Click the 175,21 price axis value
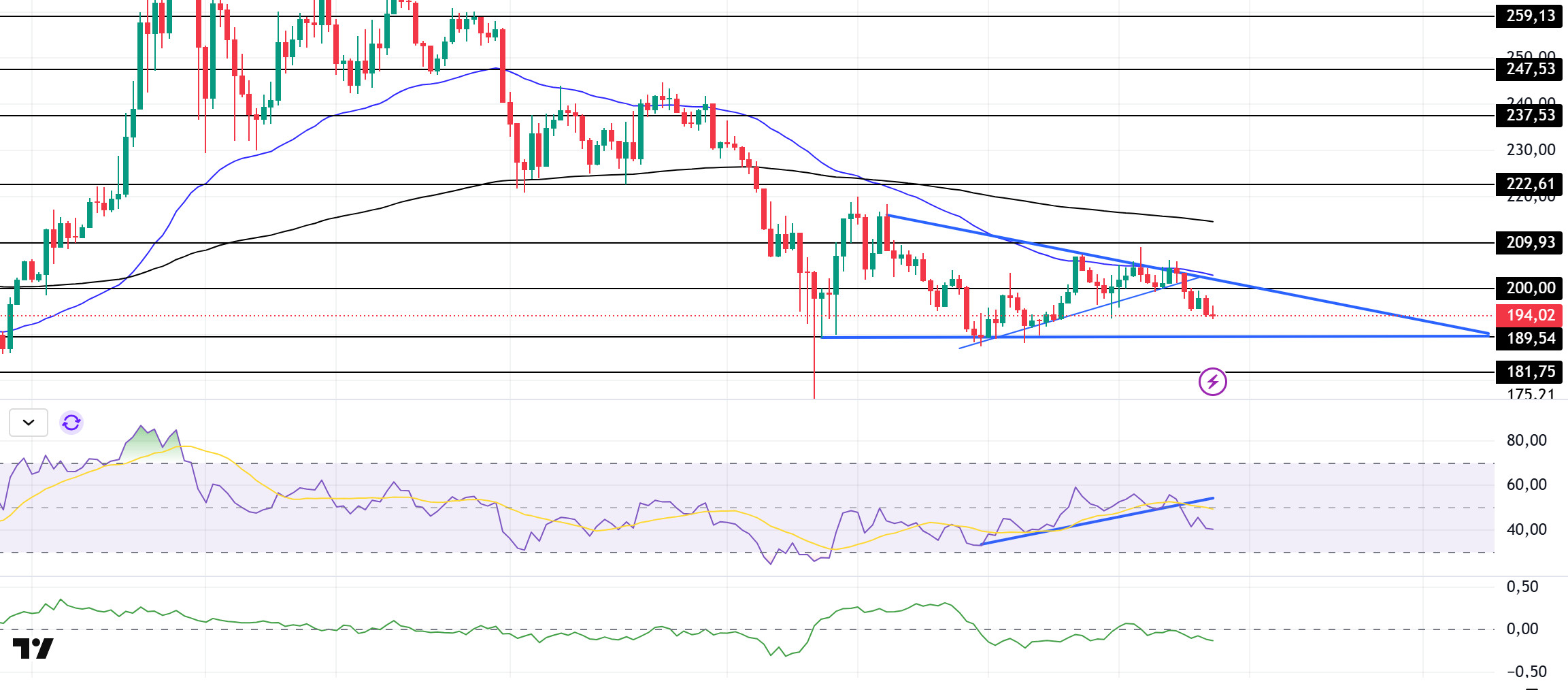This screenshot has height=690, width=1568. tap(1531, 393)
